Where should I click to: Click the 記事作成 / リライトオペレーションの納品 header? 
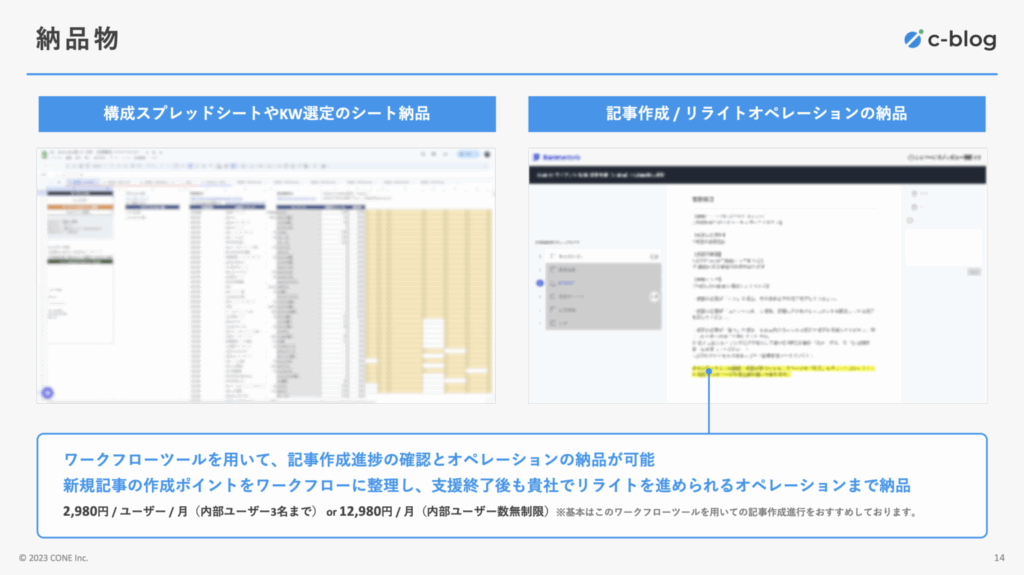[757, 114]
